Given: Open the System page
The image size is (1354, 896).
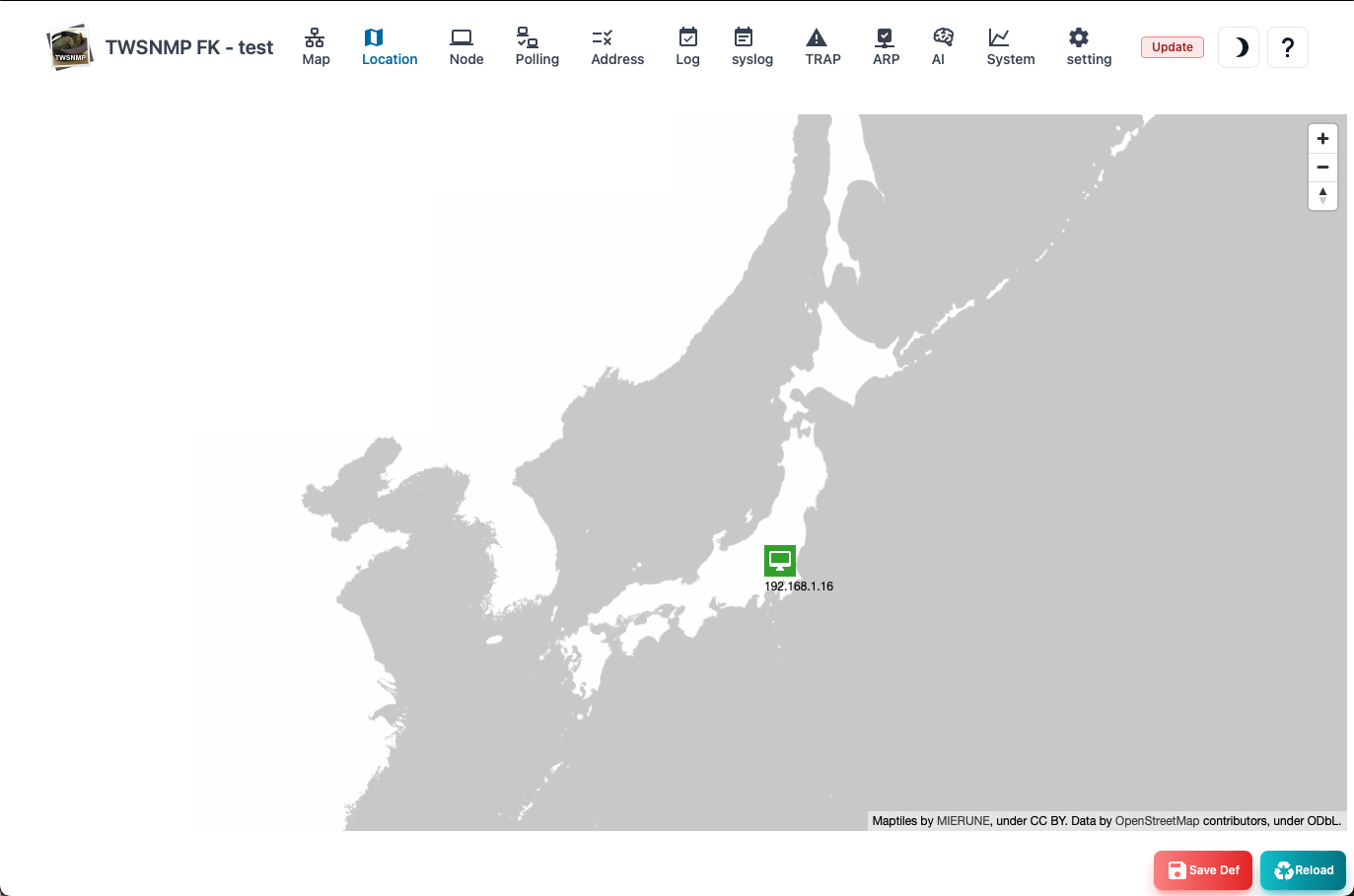Looking at the screenshot, I should pos(1011,47).
